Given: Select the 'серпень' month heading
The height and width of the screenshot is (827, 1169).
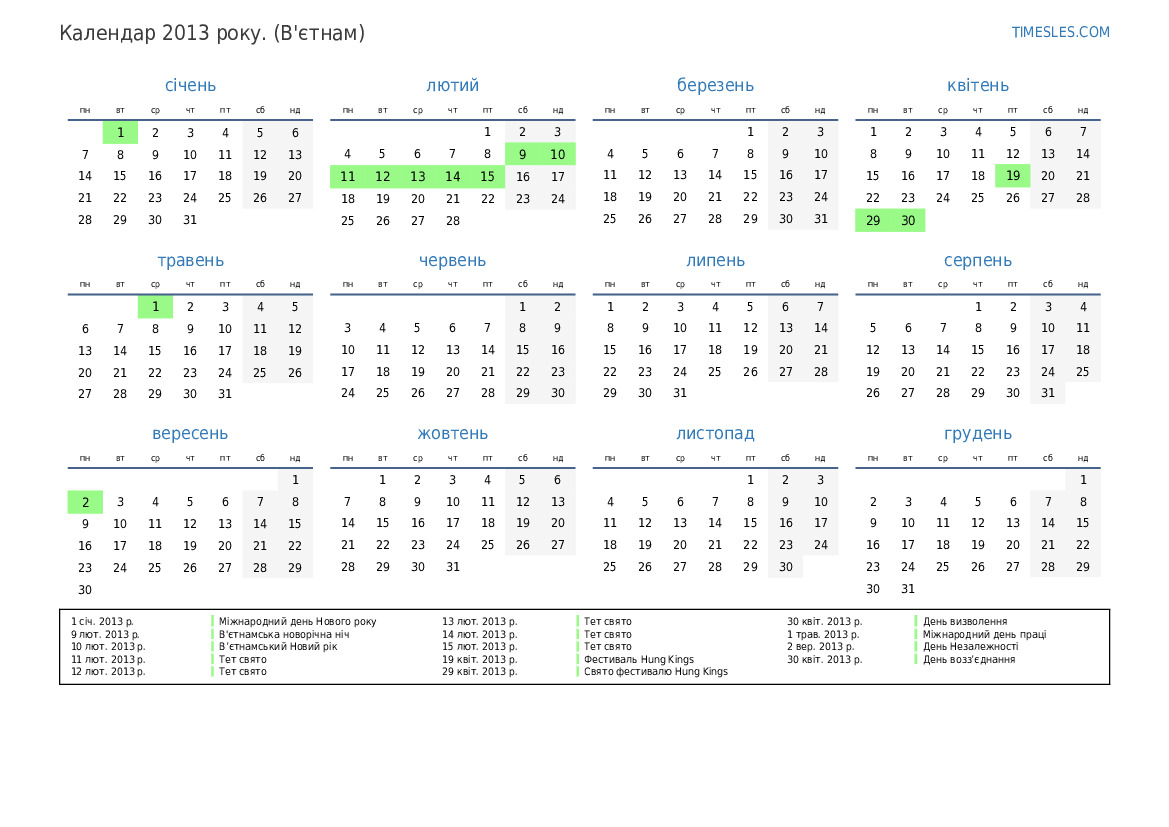Looking at the screenshot, I should coord(977,260).
